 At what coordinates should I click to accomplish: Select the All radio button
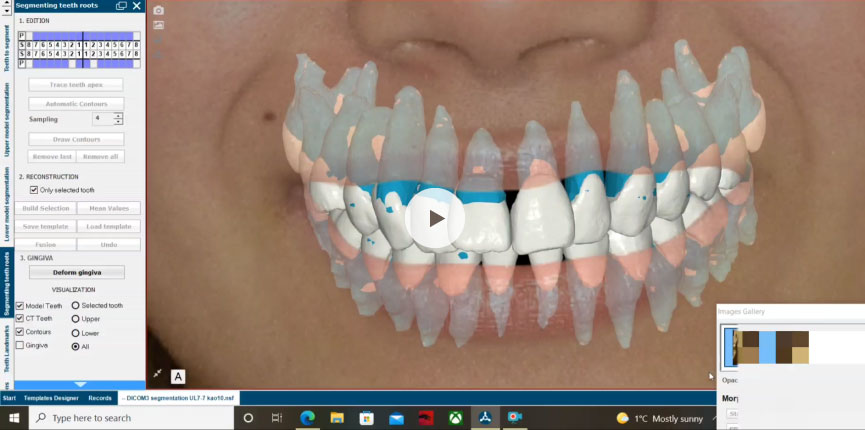[76, 347]
